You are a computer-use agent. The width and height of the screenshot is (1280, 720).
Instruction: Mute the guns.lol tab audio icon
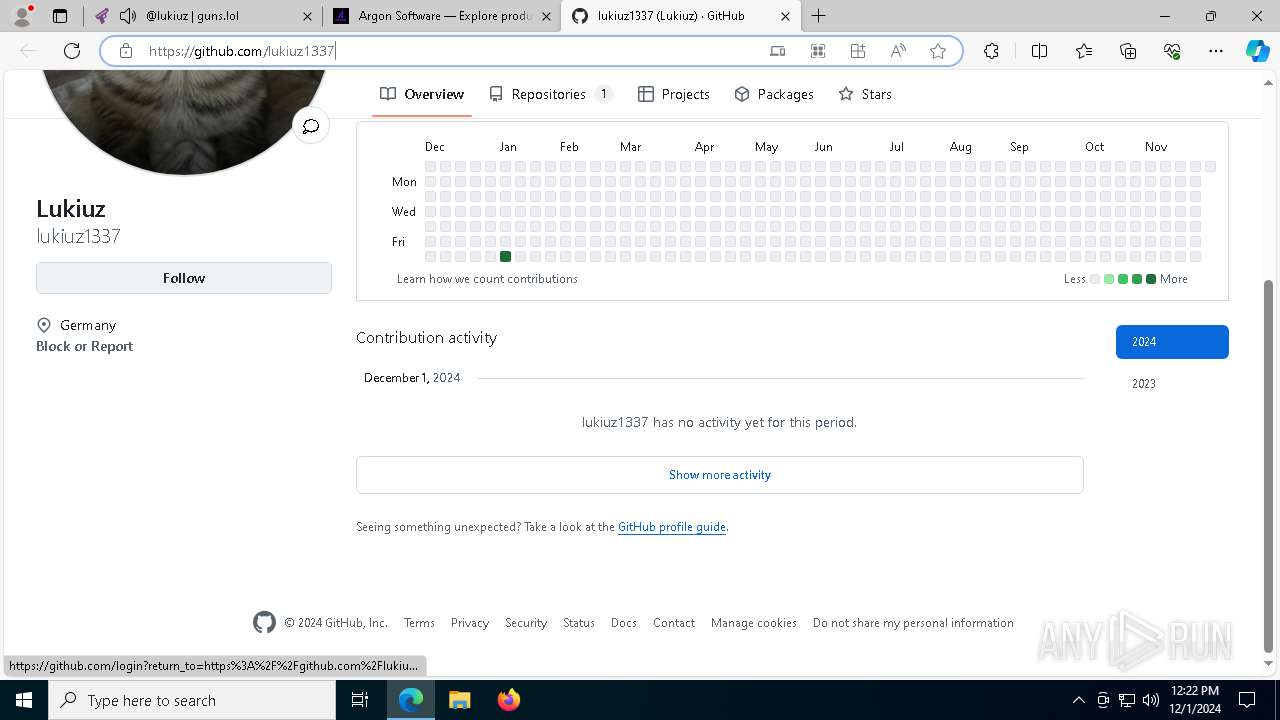click(x=127, y=16)
